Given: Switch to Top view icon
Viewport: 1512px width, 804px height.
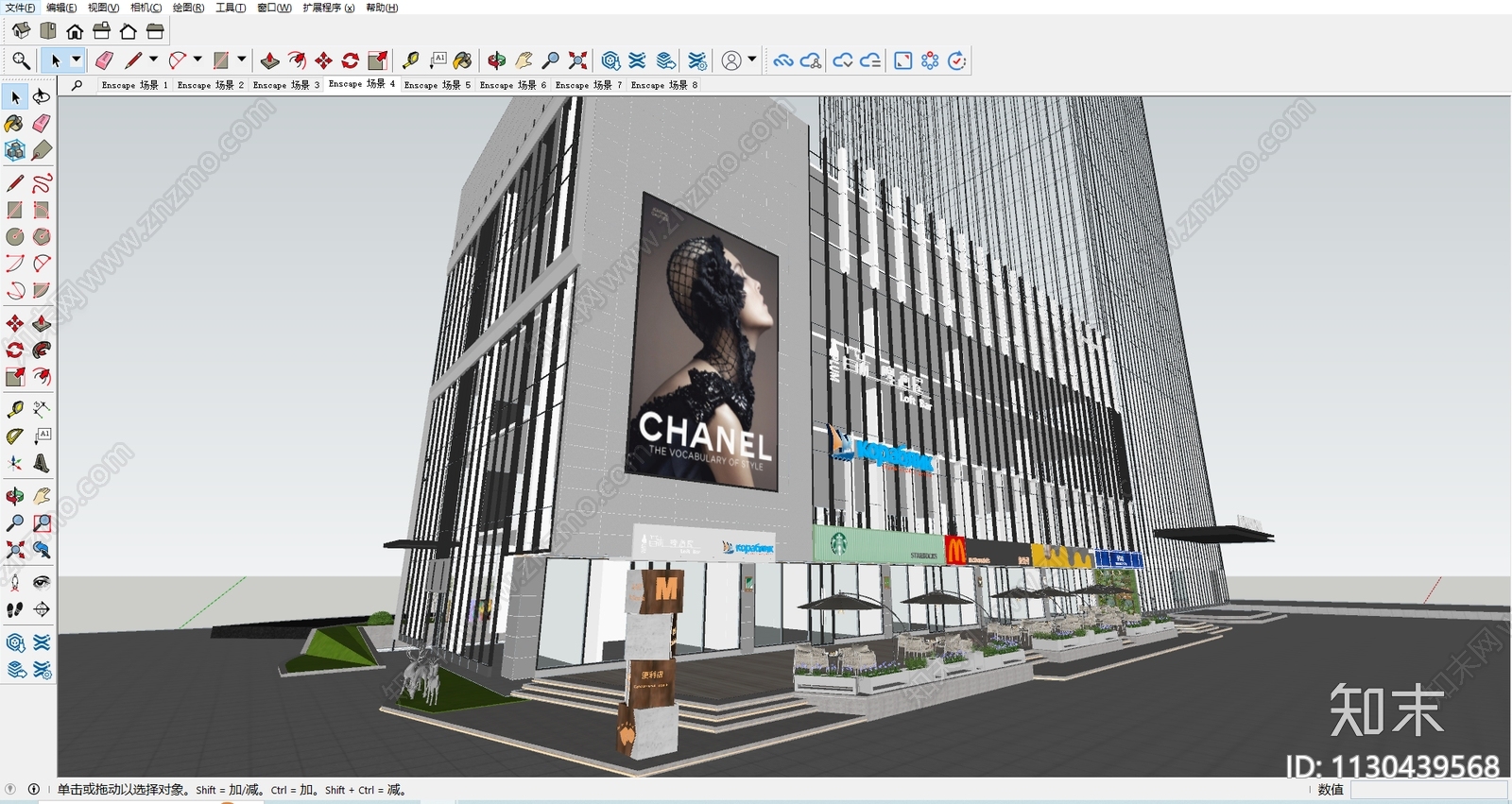Looking at the screenshot, I should pyautogui.click(x=48, y=30).
